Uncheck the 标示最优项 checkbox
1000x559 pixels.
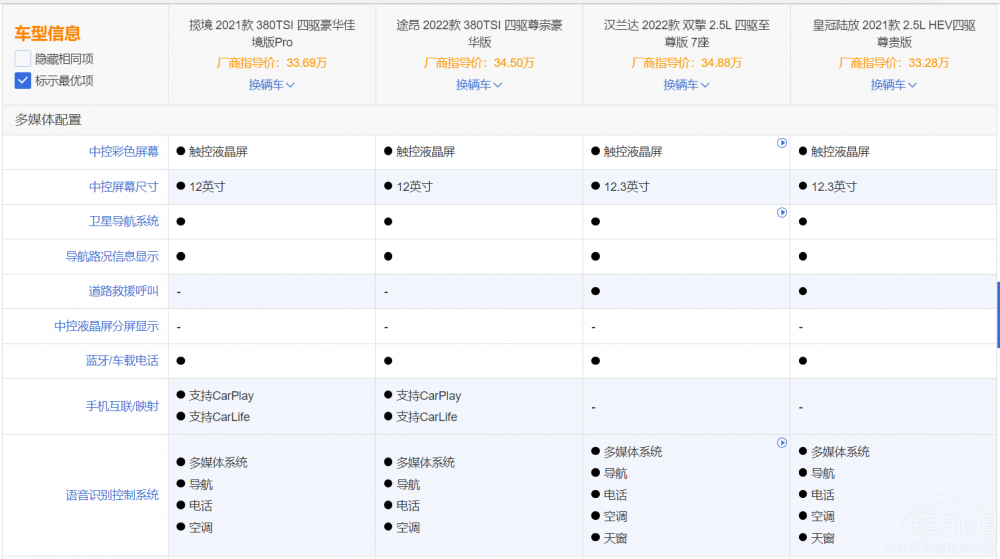click(23, 80)
